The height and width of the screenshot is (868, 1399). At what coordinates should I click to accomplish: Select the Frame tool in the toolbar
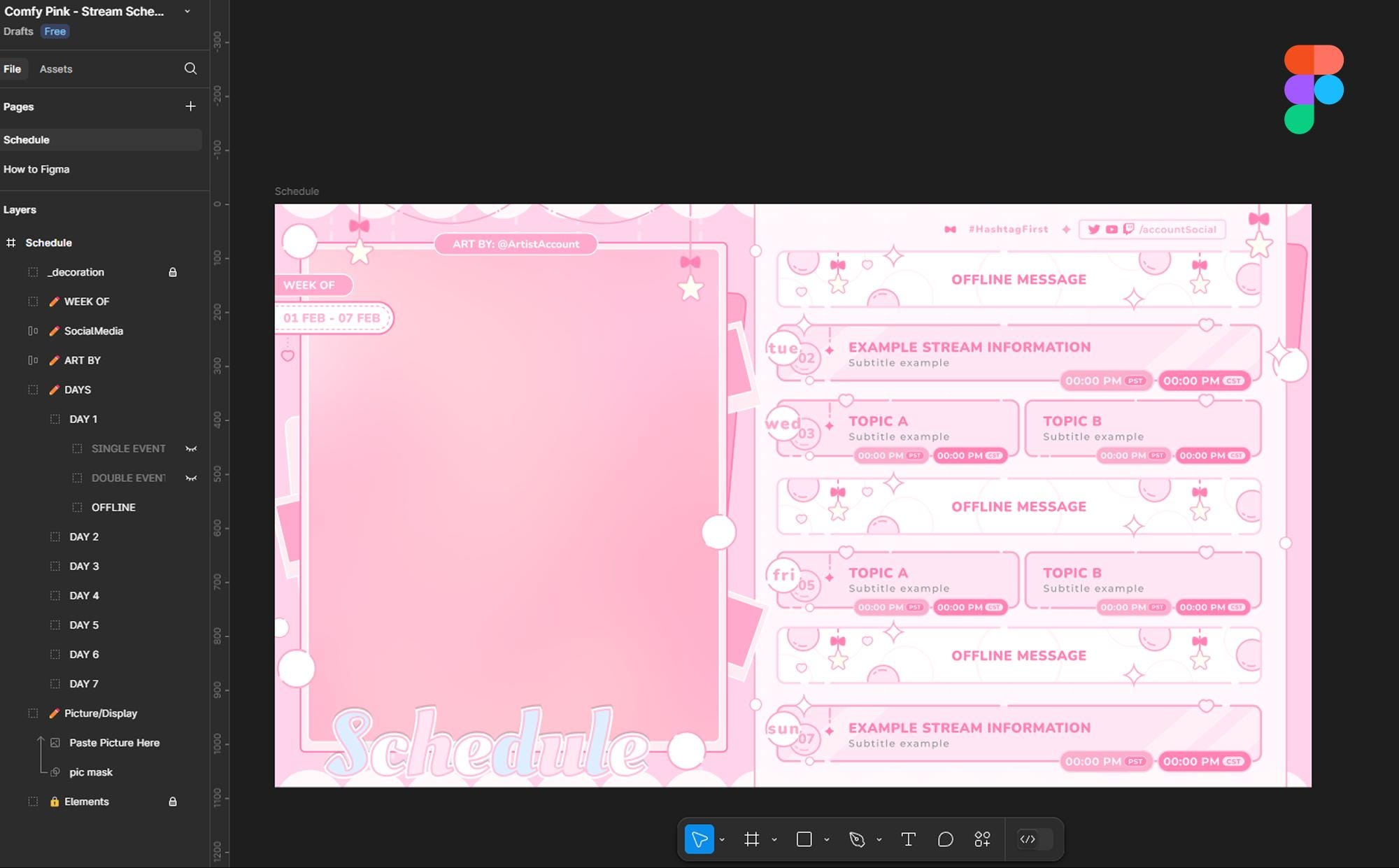753,839
